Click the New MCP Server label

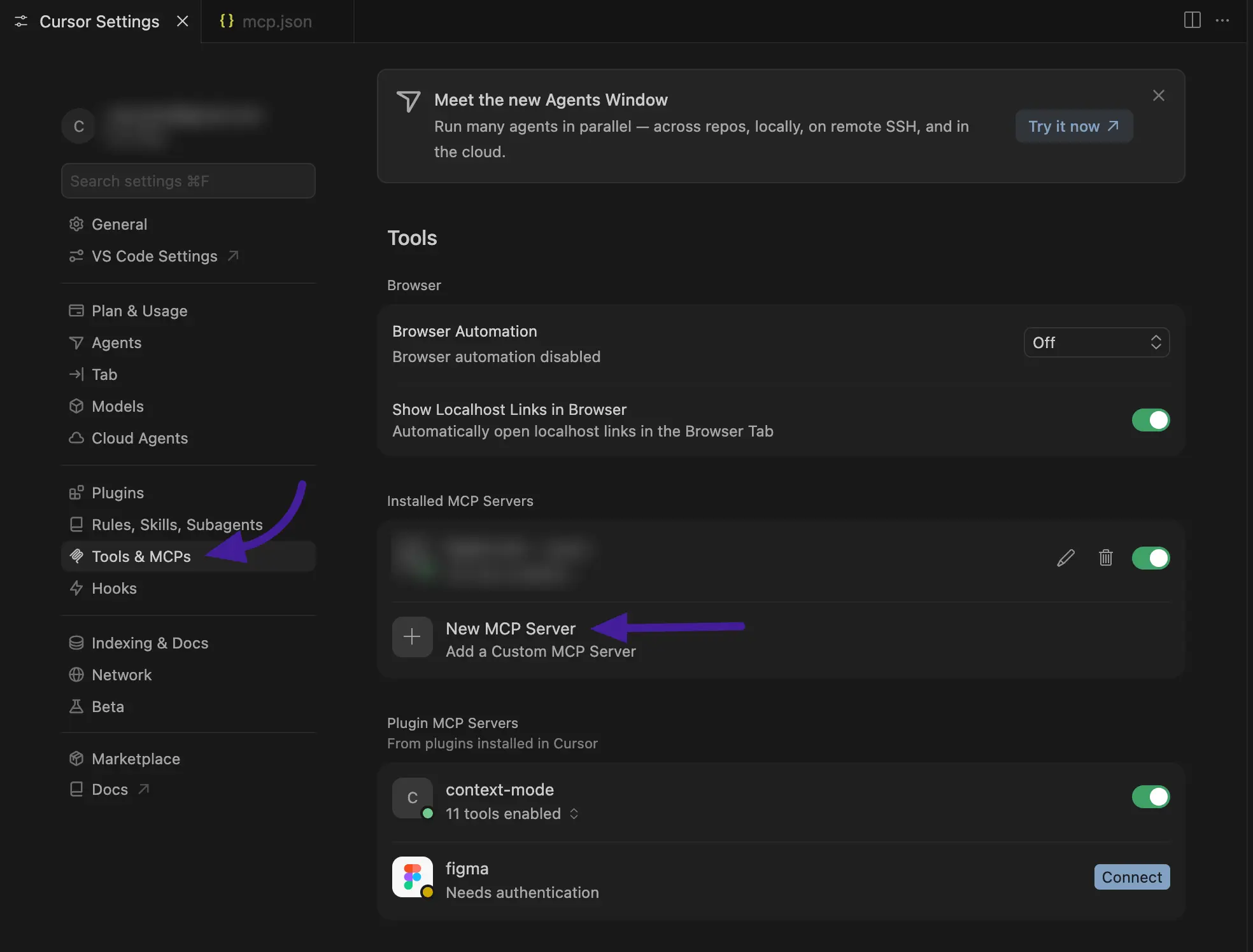511,629
